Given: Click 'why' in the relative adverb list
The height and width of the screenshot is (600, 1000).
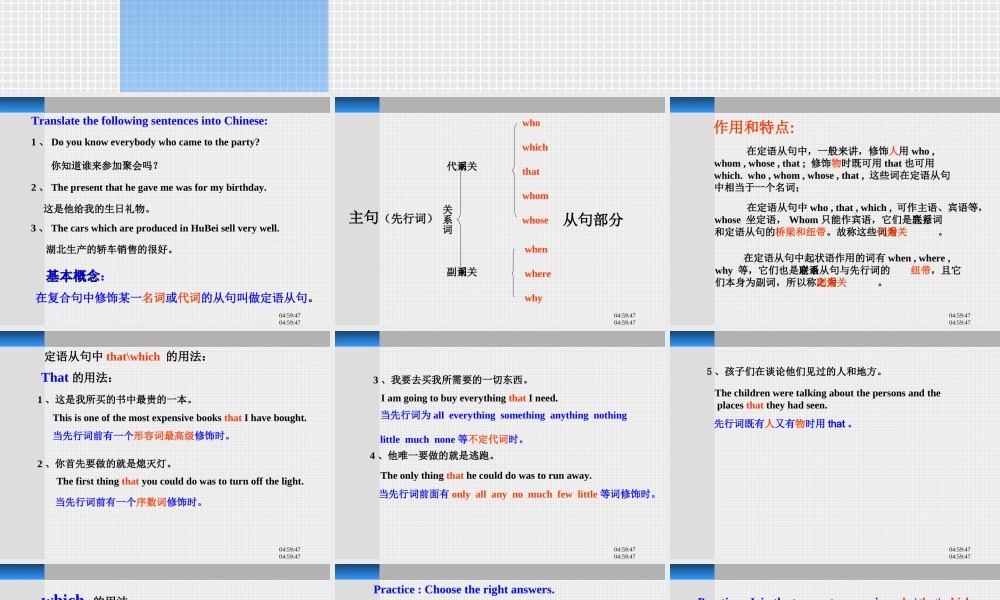Looking at the screenshot, I should point(533,298).
